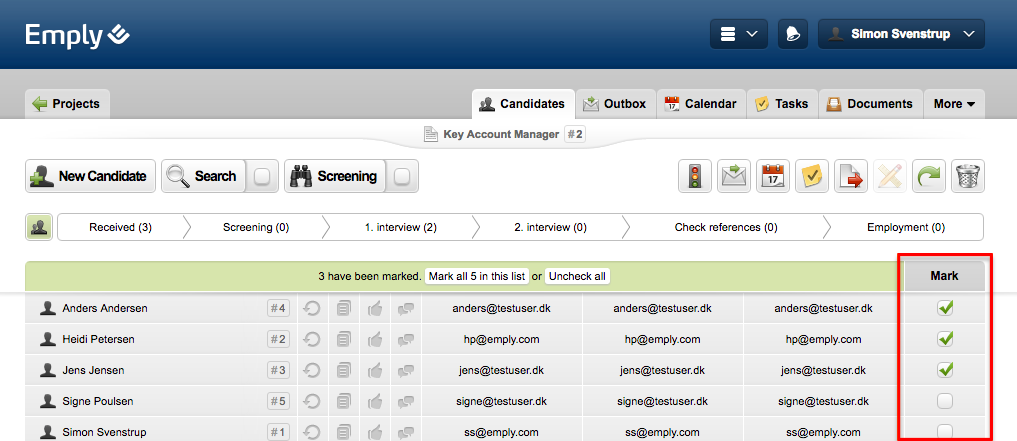The image size is (1017, 441).
Task: Click the green curved arrow icon
Action: (x=929, y=177)
